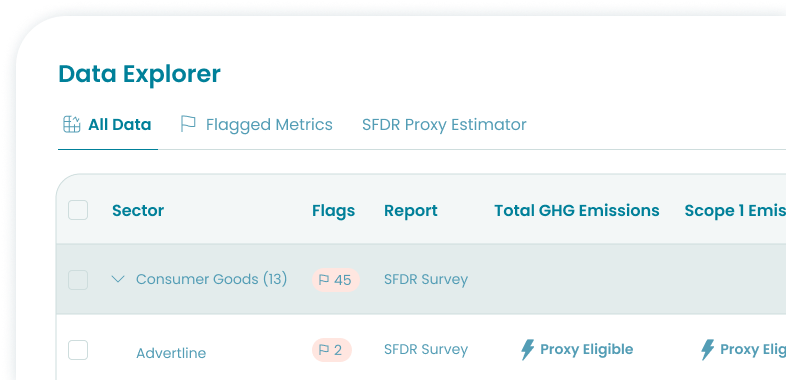The image size is (786, 380).
Task: Click the All Data grid icon
Action: point(72,124)
